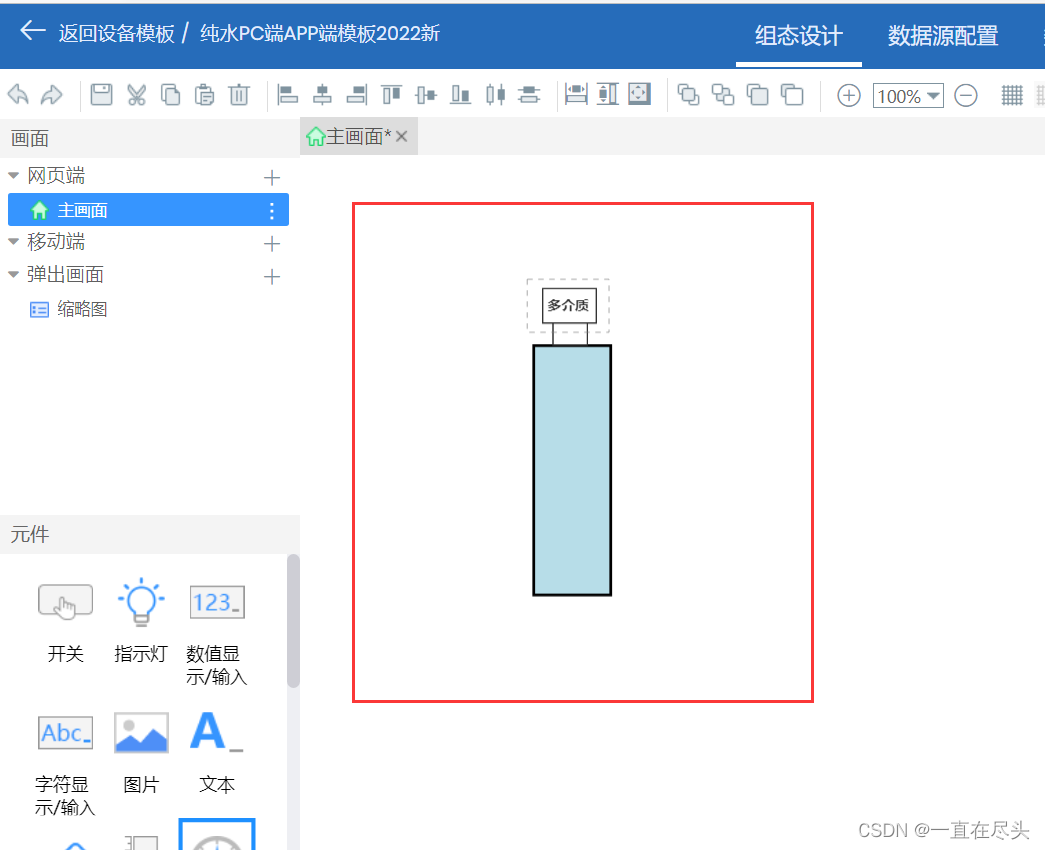The width and height of the screenshot is (1045, 850).
Task: Click the third layer order icon
Action: [x=758, y=95]
